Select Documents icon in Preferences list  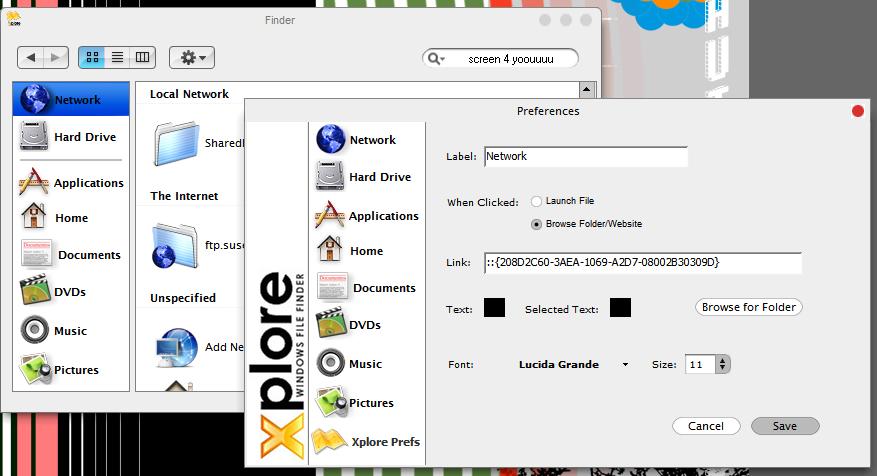332,286
